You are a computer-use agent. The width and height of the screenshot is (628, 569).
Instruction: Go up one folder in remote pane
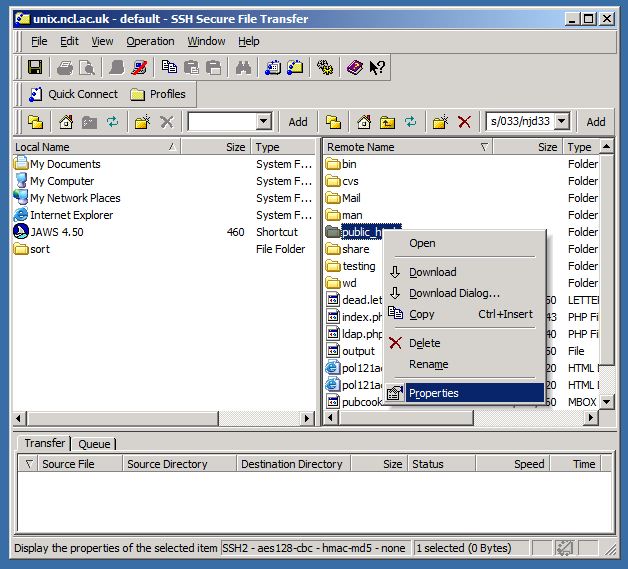(x=387, y=122)
